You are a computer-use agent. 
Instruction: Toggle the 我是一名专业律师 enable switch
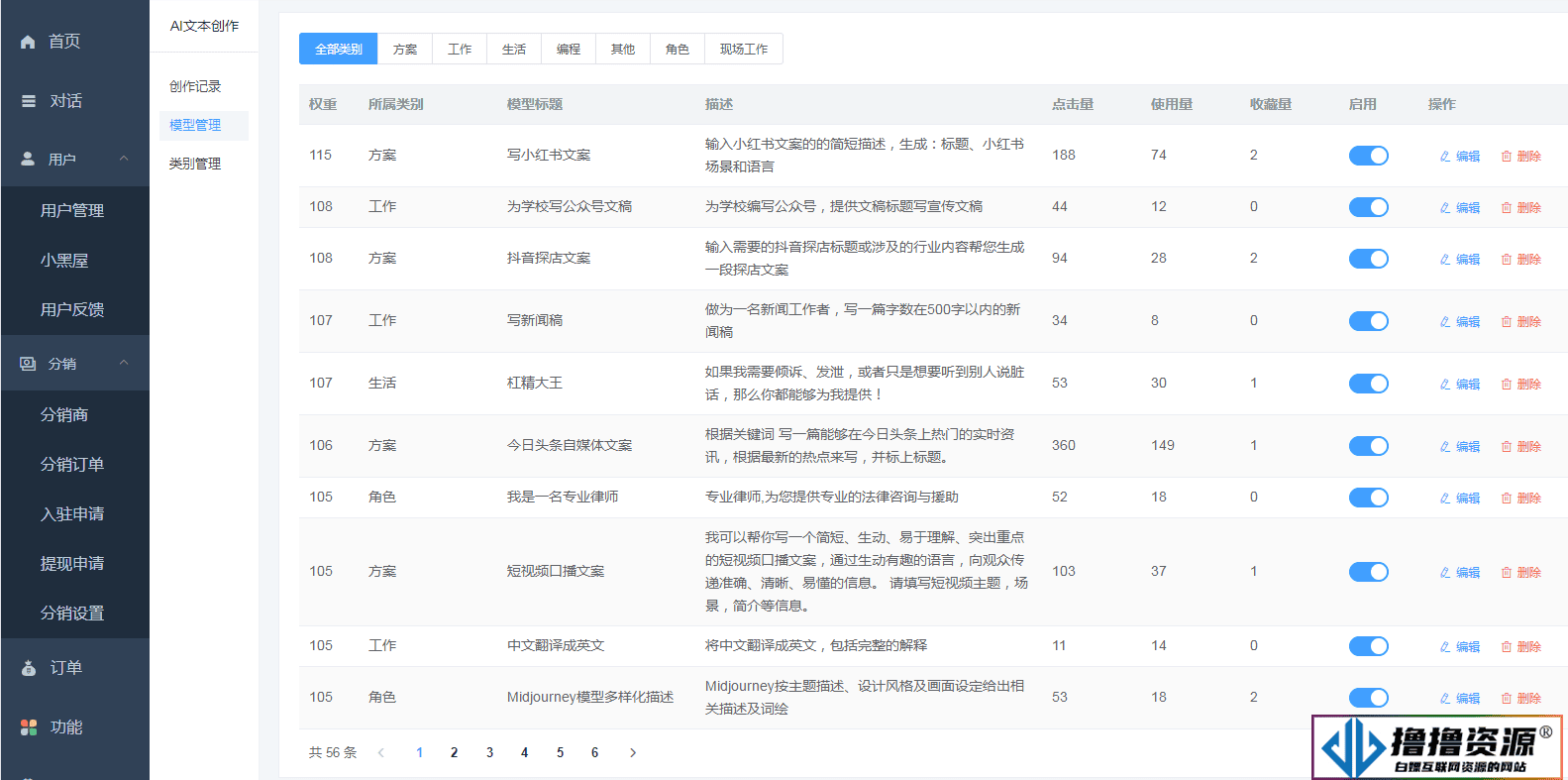point(1368,498)
